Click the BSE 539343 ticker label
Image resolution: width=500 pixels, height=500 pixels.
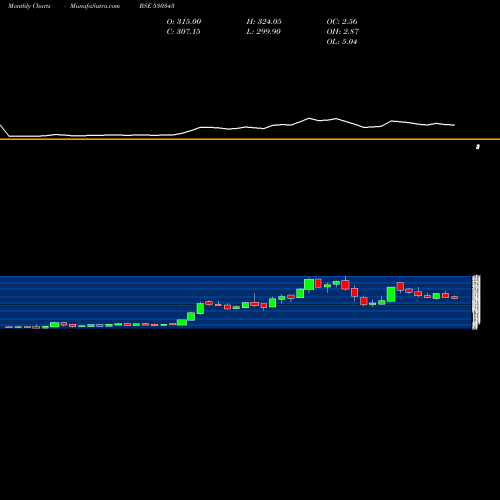(x=157, y=6)
